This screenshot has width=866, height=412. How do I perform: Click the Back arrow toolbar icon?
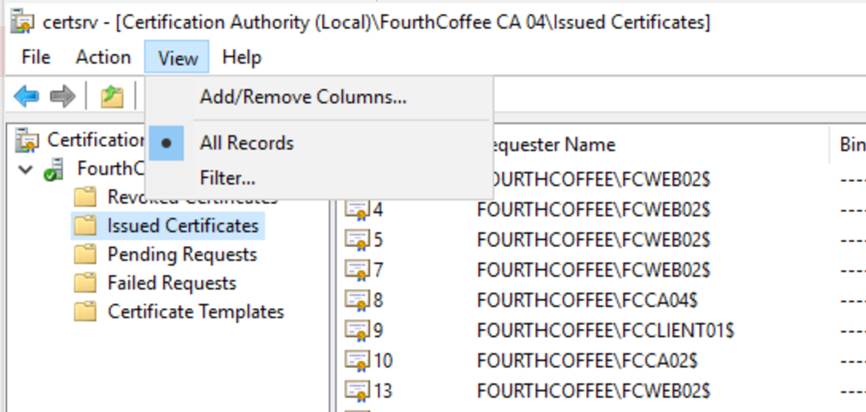(26, 96)
